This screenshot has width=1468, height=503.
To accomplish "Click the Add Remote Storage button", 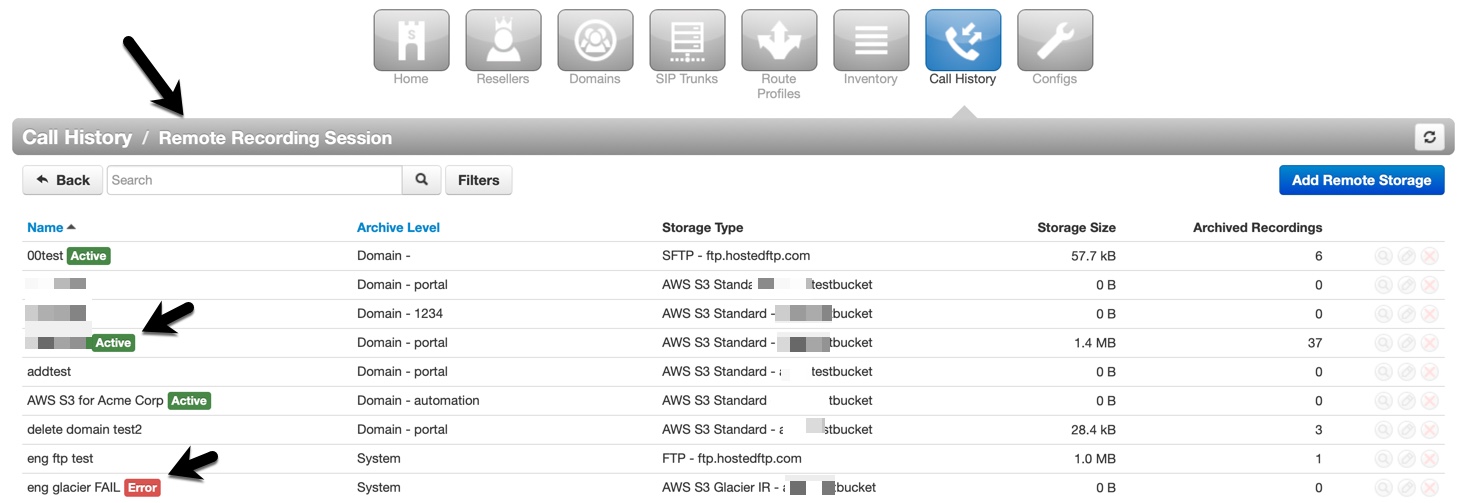I will click(x=1362, y=180).
